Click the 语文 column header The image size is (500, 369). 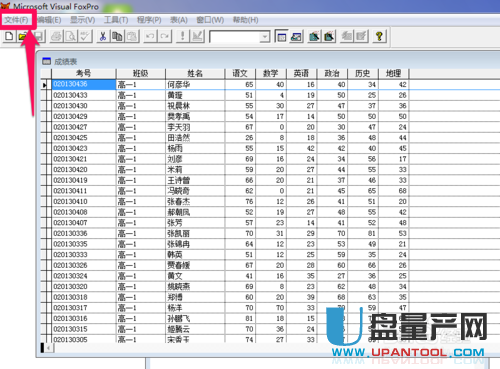[x=240, y=73]
